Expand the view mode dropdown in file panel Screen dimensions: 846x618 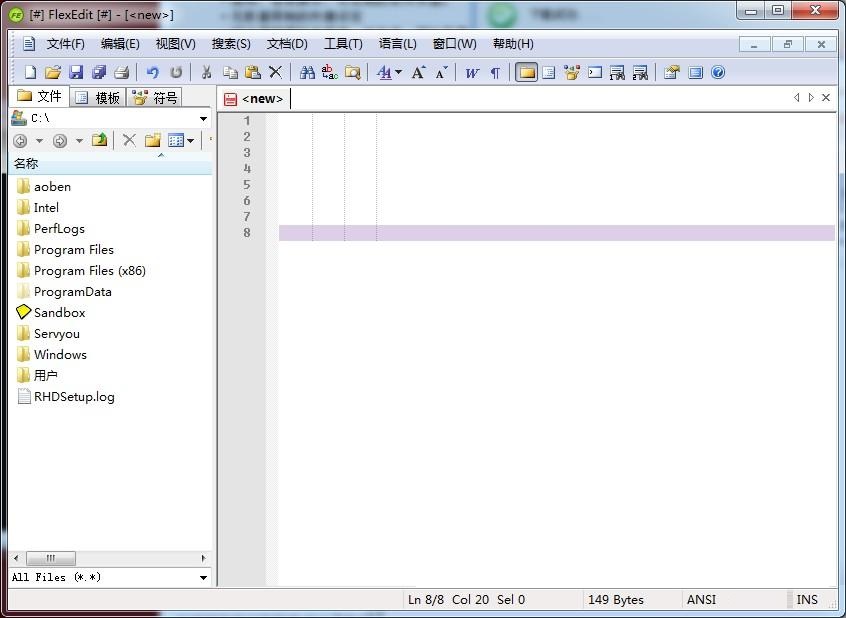pos(190,141)
